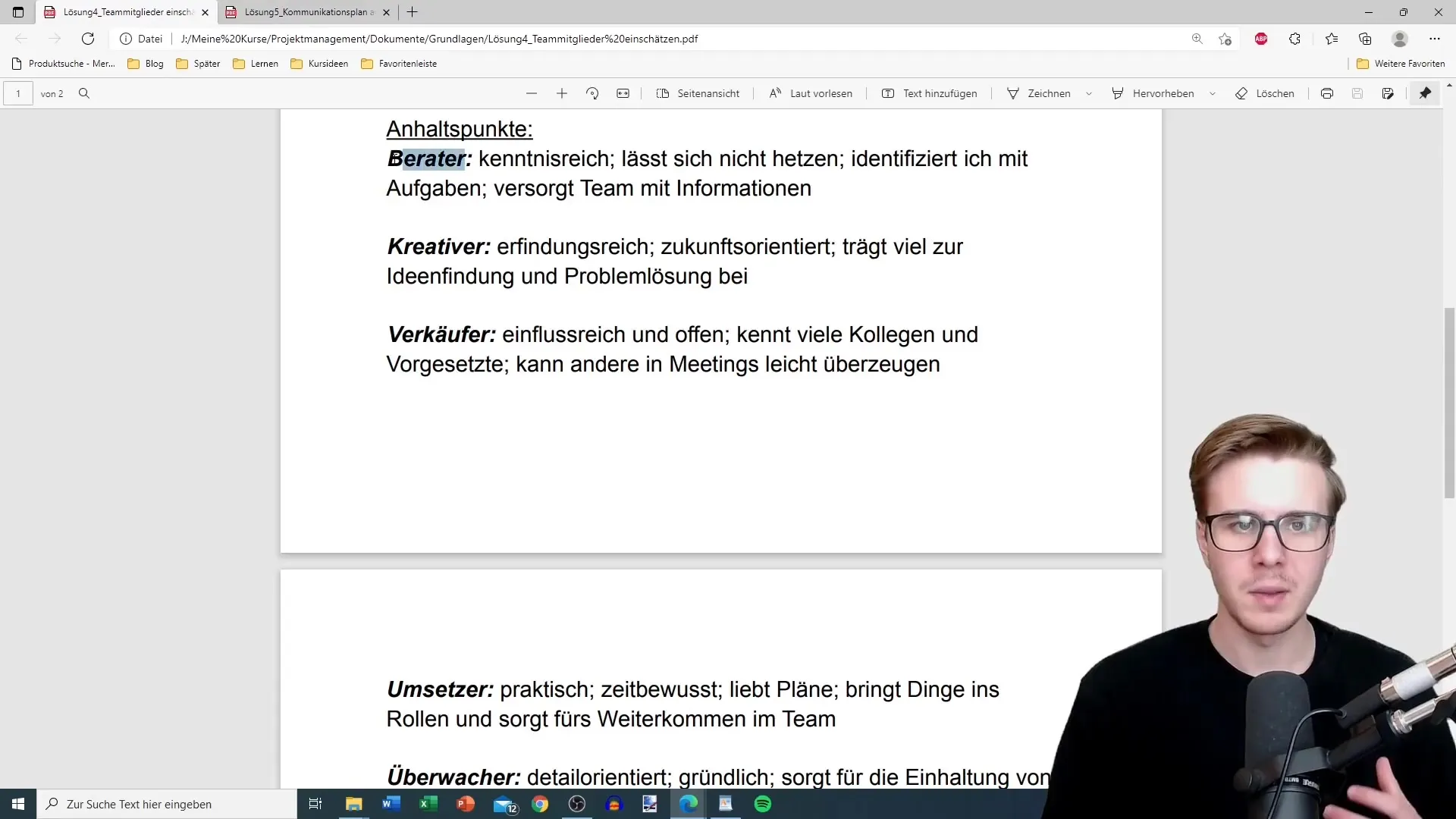Open Windows Start menu
The width and height of the screenshot is (1456, 819).
18,804
